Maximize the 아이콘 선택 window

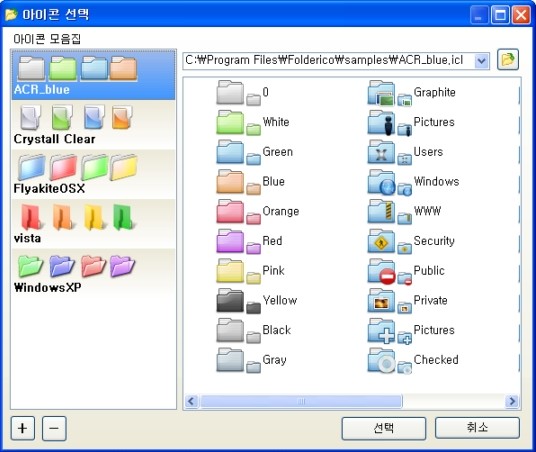click(x=500, y=15)
